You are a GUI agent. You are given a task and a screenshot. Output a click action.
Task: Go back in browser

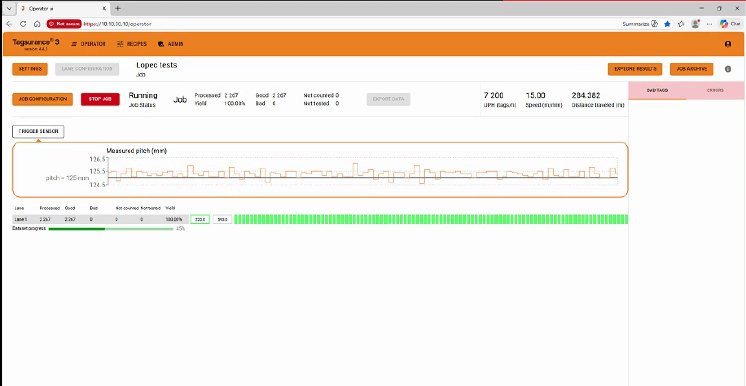point(9,24)
